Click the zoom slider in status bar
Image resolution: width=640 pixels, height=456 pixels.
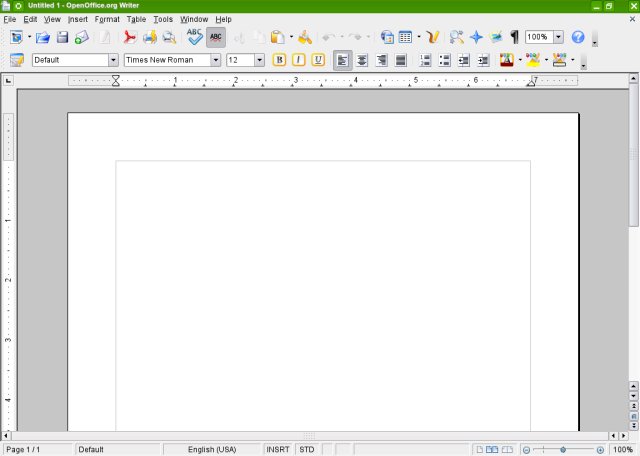(x=563, y=450)
